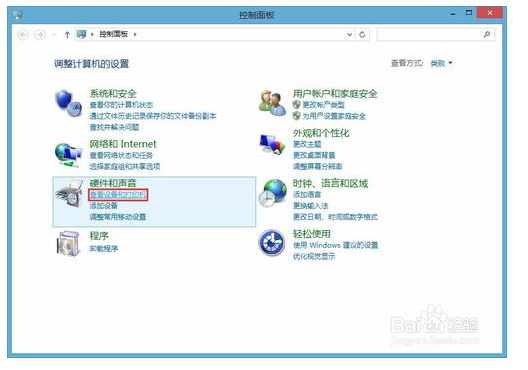Click the Control Panel icon in address bar
Image resolution: width=528 pixels, height=370 pixels.
pyautogui.click(x=81, y=34)
